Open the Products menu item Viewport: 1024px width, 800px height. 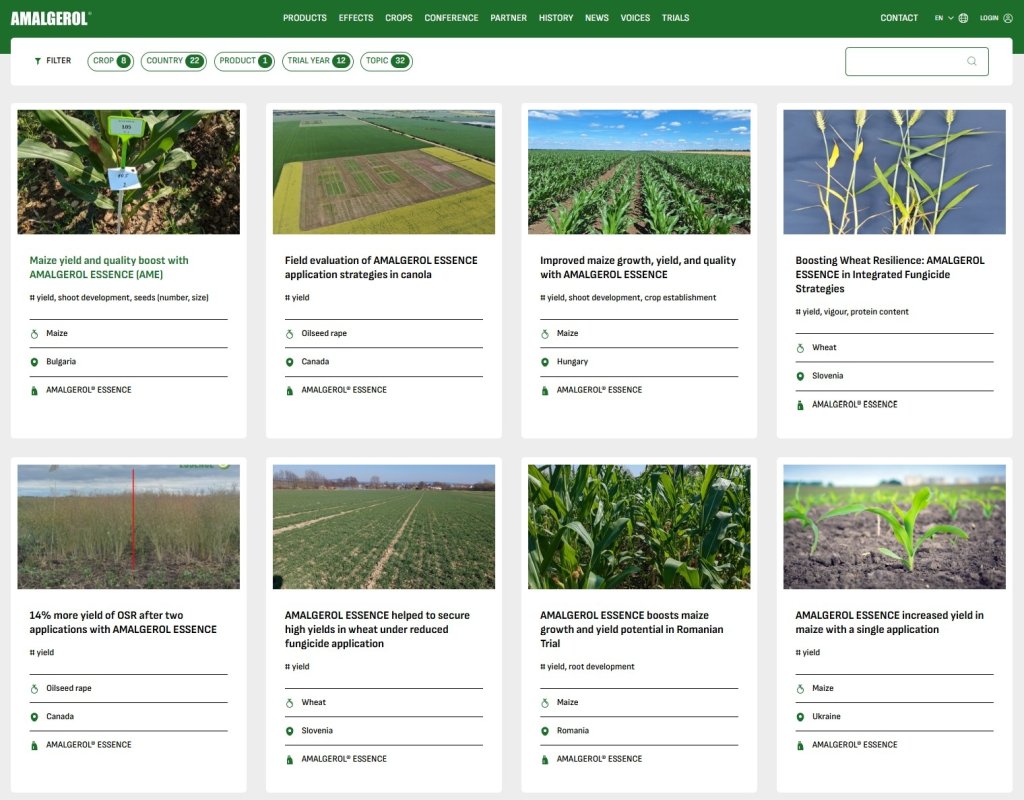(304, 18)
